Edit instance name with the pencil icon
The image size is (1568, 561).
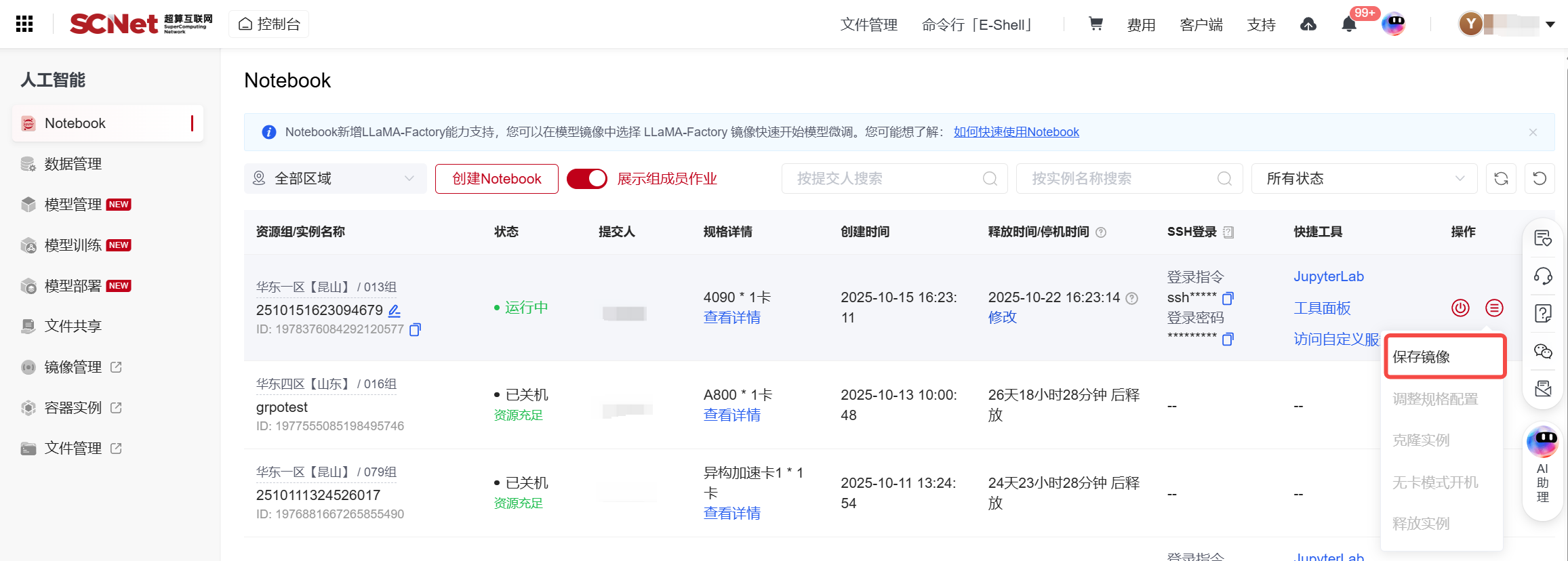(394, 311)
